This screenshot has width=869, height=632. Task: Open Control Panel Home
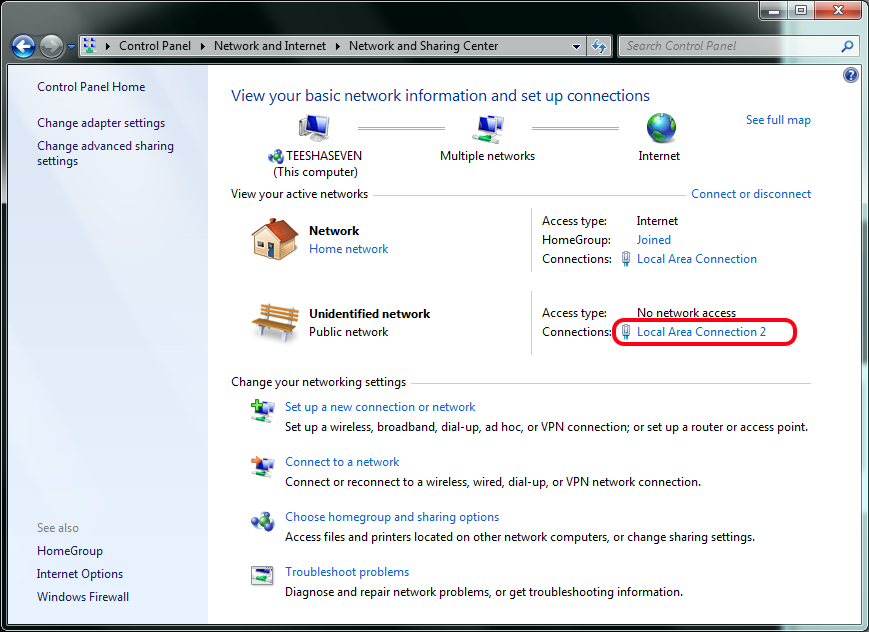point(91,87)
